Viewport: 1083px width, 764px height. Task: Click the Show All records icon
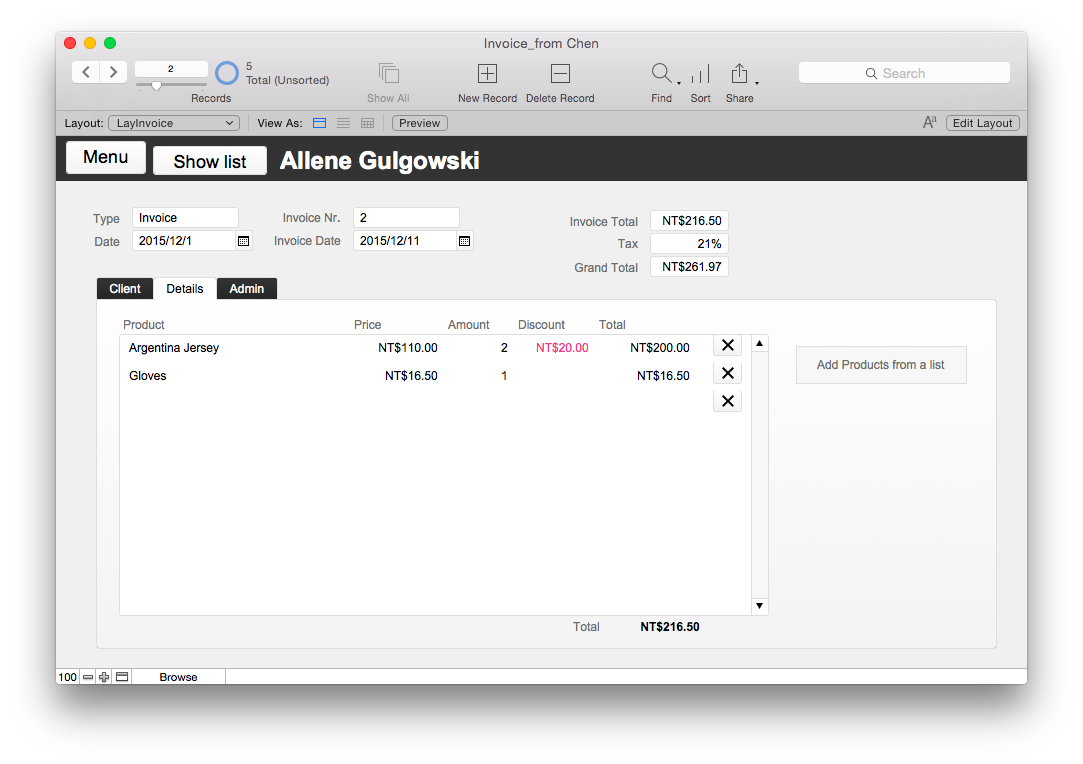click(389, 73)
